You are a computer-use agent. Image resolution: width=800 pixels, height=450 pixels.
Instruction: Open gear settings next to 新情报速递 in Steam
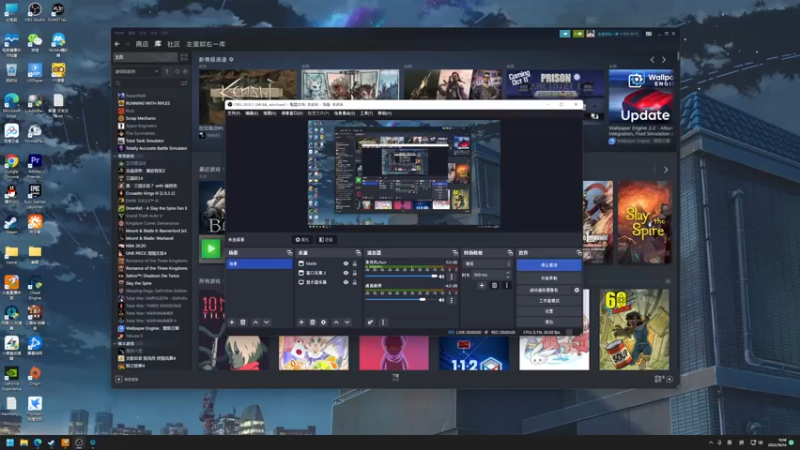point(231,60)
